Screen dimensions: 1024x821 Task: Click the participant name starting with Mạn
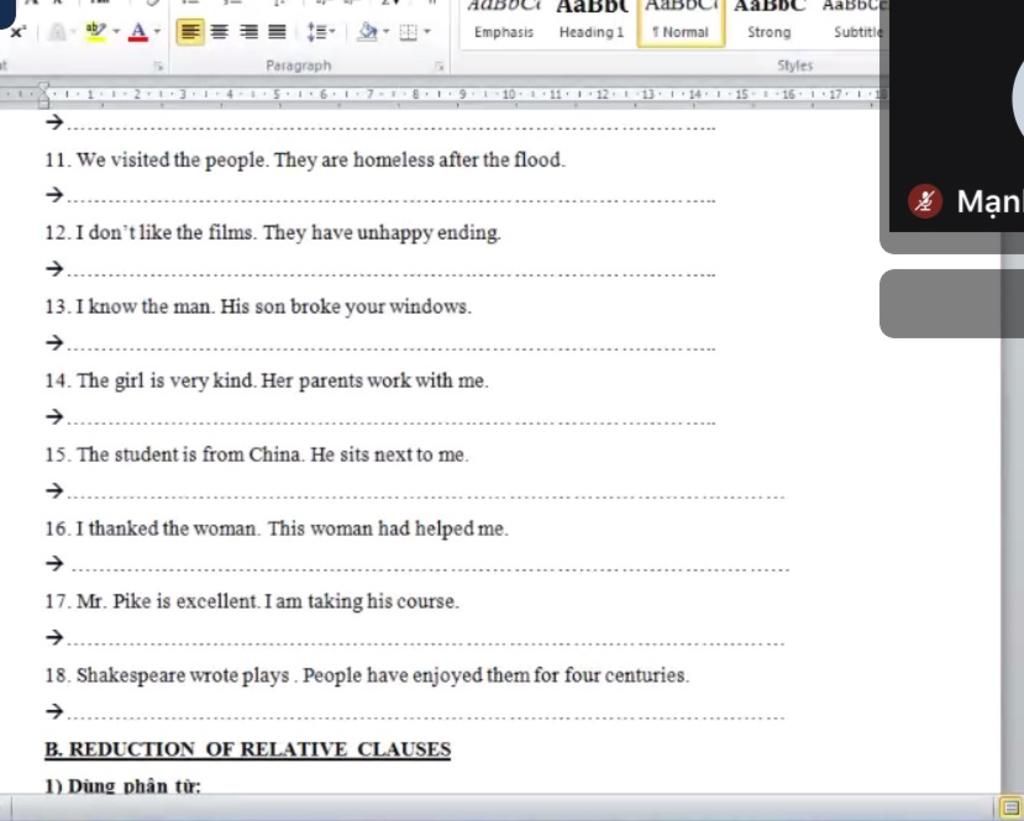coord(989,201)
